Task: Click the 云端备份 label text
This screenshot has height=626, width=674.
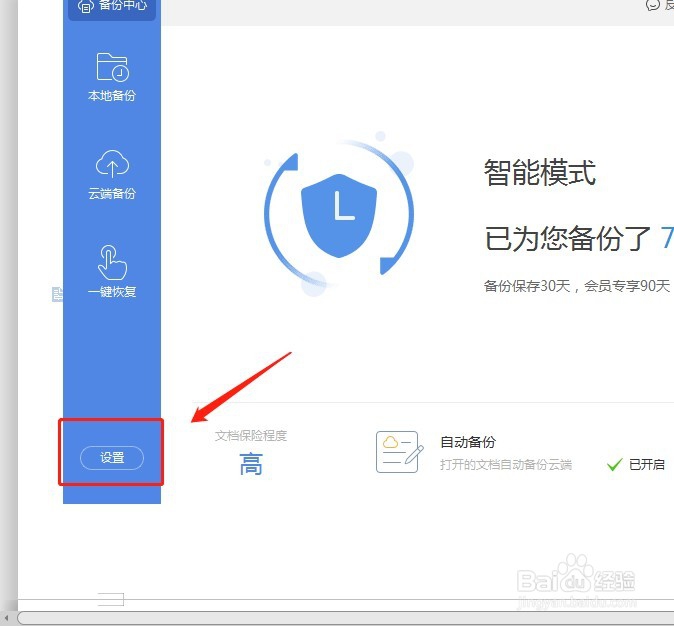Action: [x=112, y=193]
